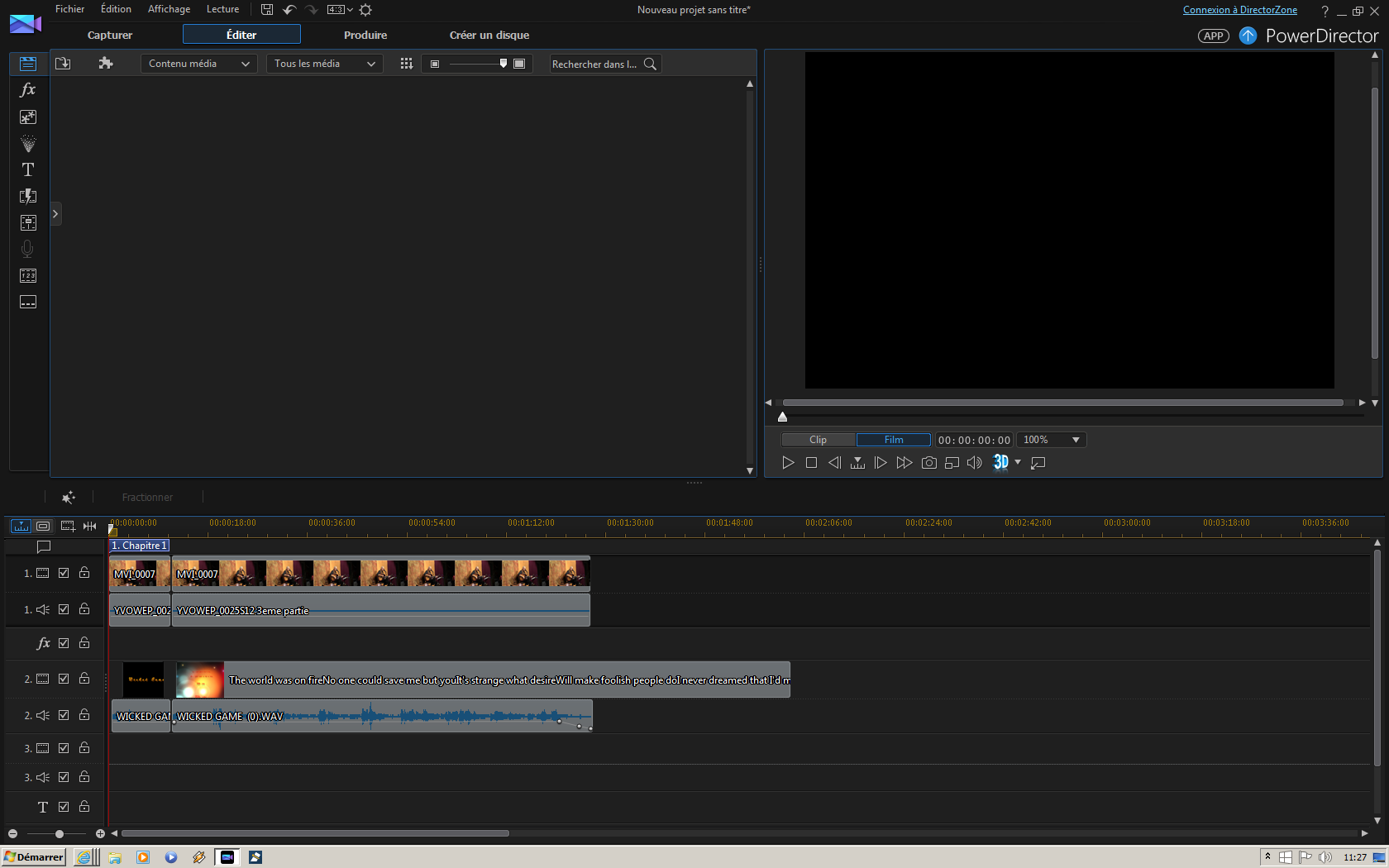Open the Particle room icon

27,144
